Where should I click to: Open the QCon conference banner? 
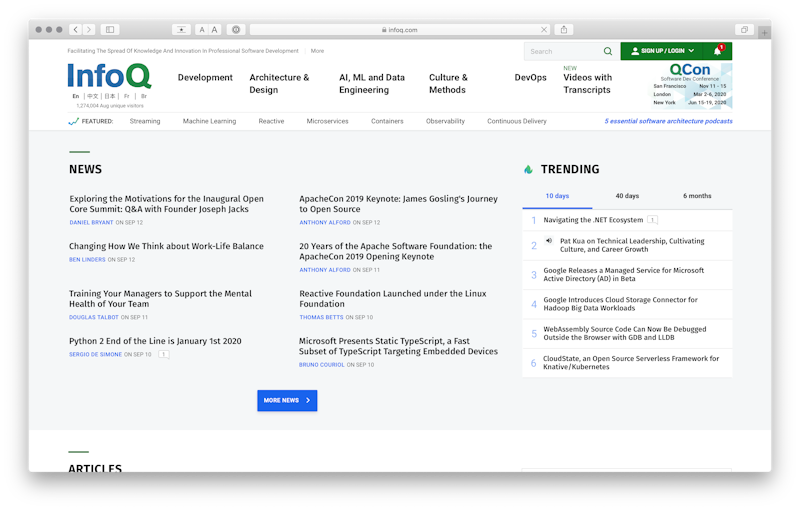point(686,86)
